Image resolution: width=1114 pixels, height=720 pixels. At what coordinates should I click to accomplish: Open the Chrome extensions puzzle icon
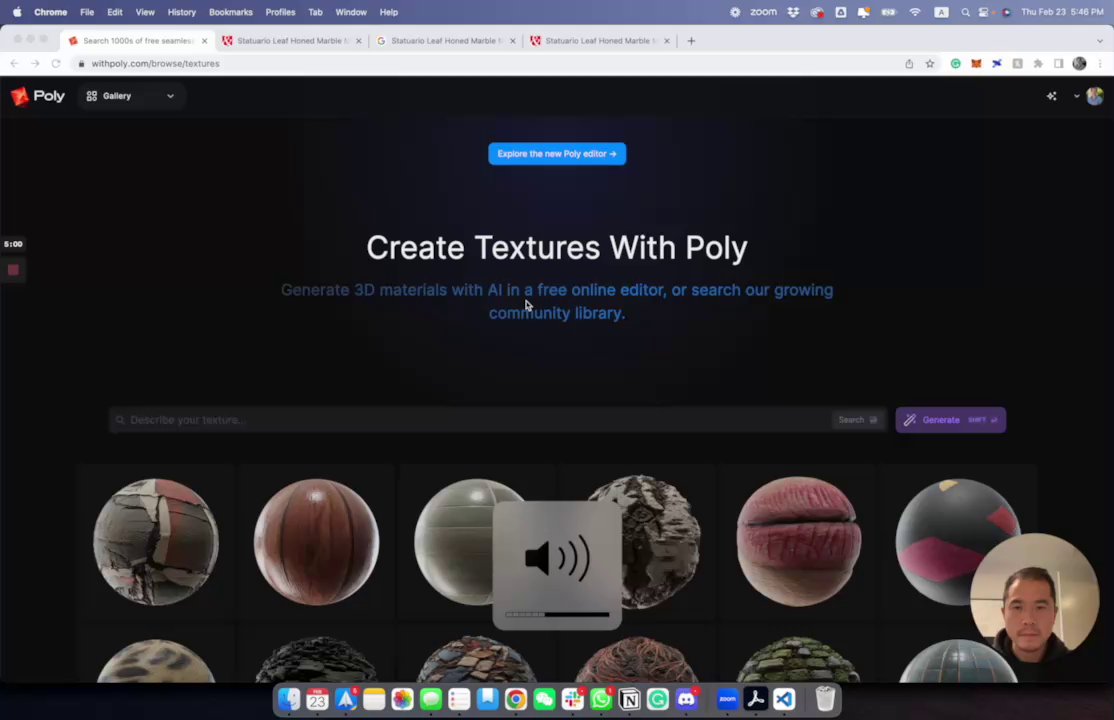(x=1038, y=63)
